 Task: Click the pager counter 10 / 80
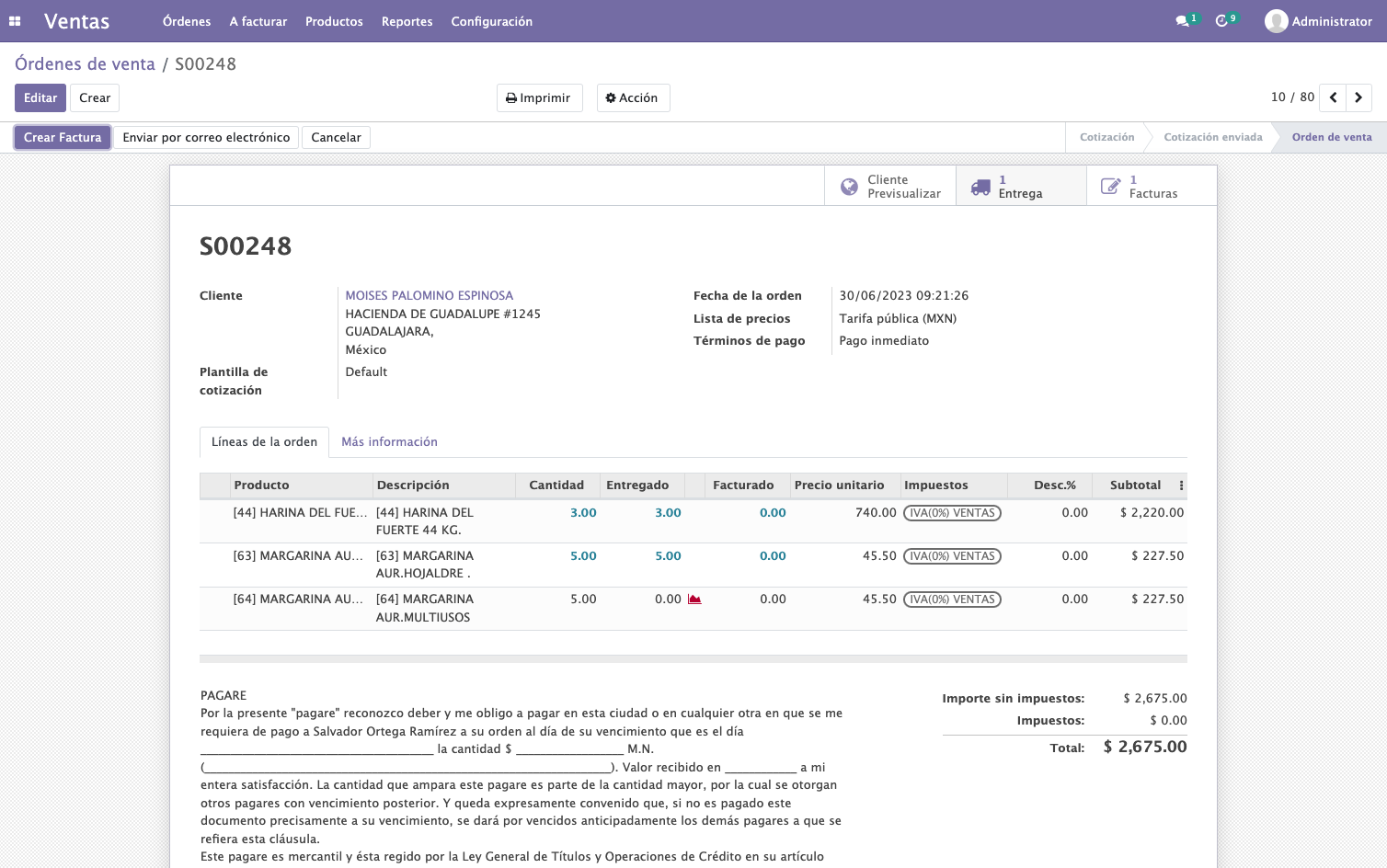click(x=1292, y=97)
